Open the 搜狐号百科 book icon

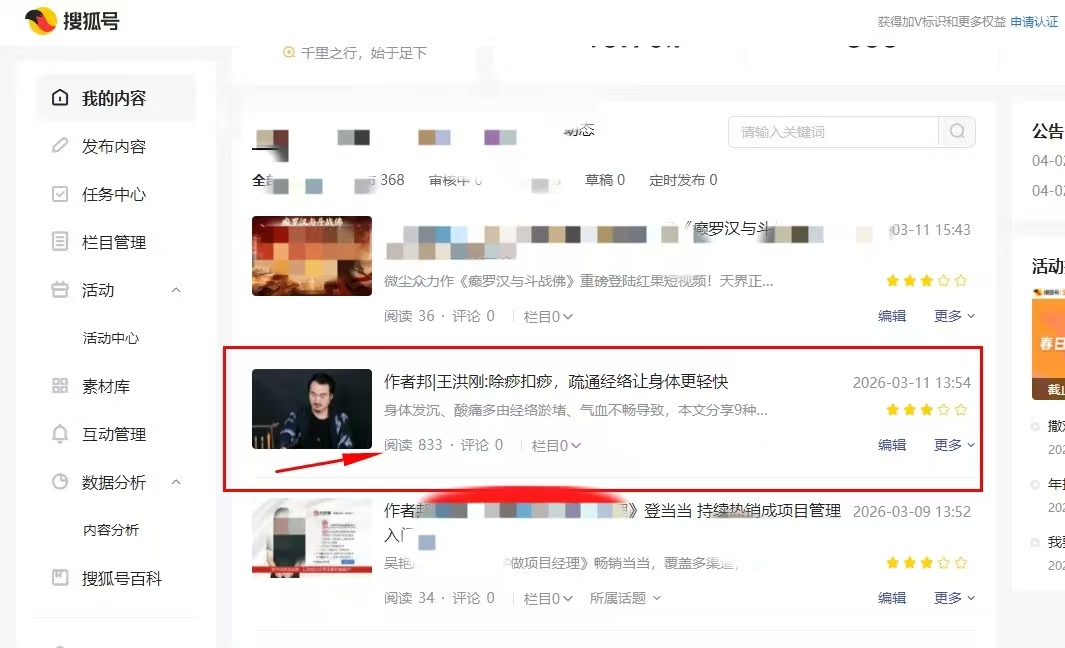coord(60,577)
